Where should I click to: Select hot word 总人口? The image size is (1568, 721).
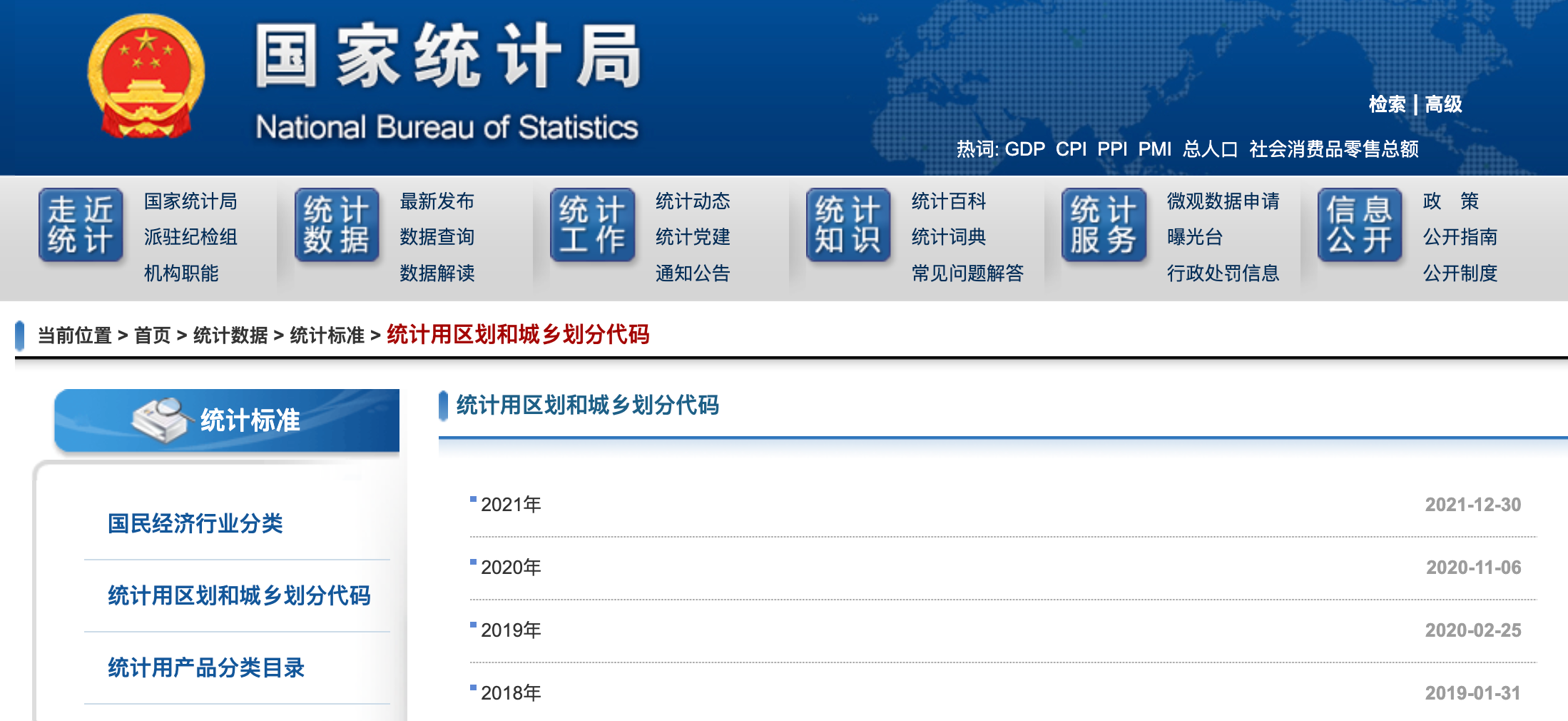pos(1210,149)
